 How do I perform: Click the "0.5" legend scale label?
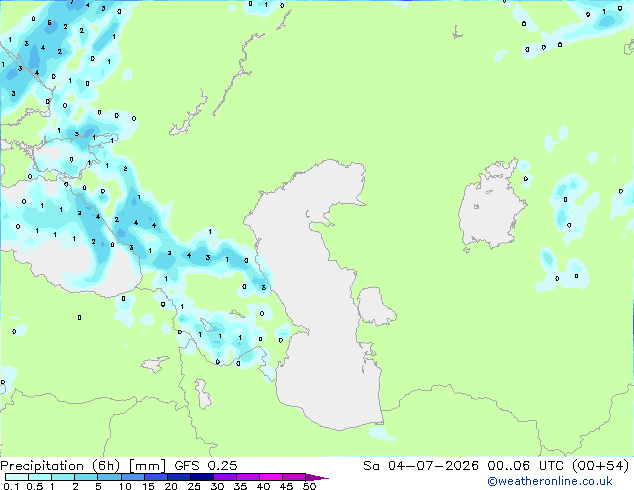click(34, 486)
